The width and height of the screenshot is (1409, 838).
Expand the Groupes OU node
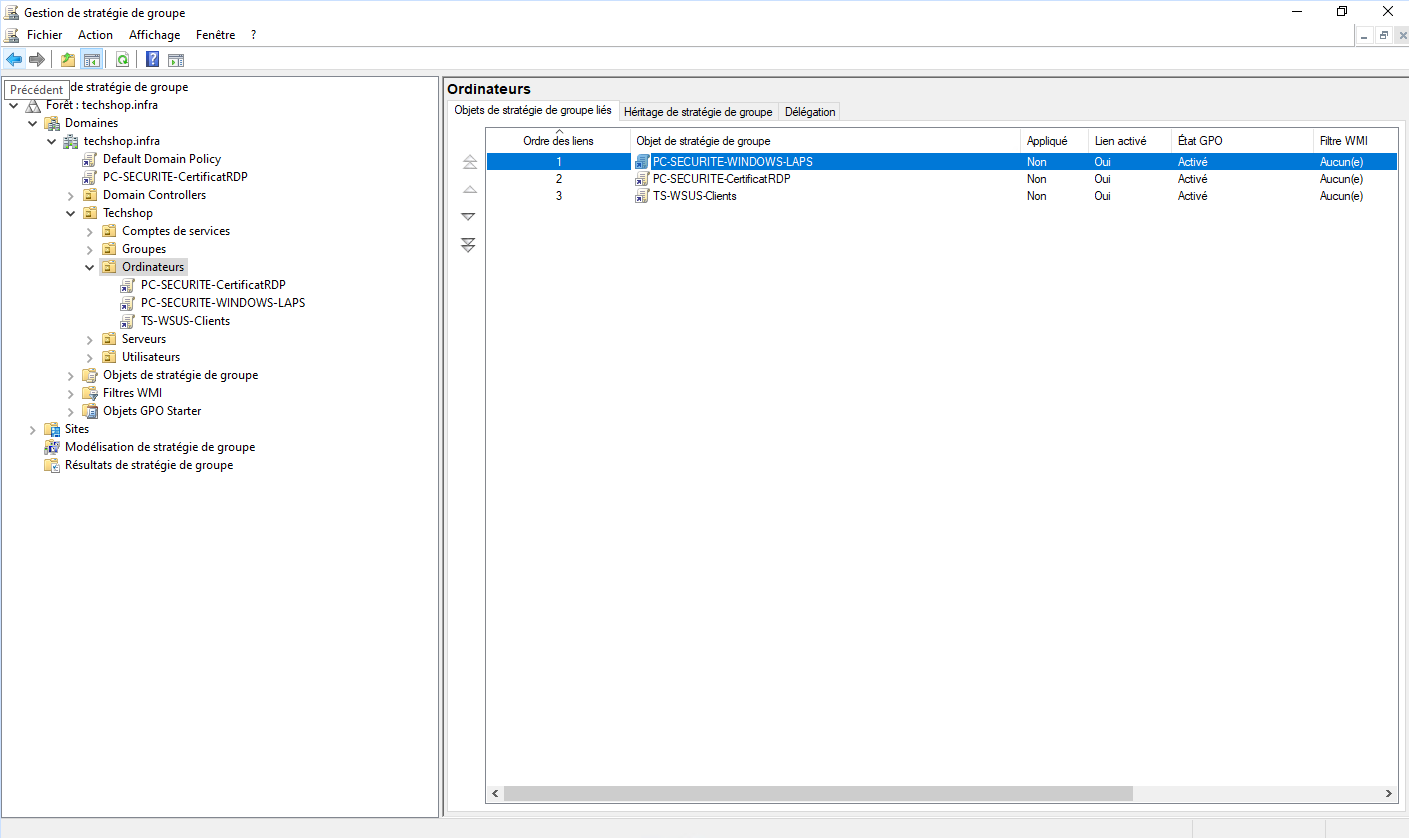pos(90,249)
